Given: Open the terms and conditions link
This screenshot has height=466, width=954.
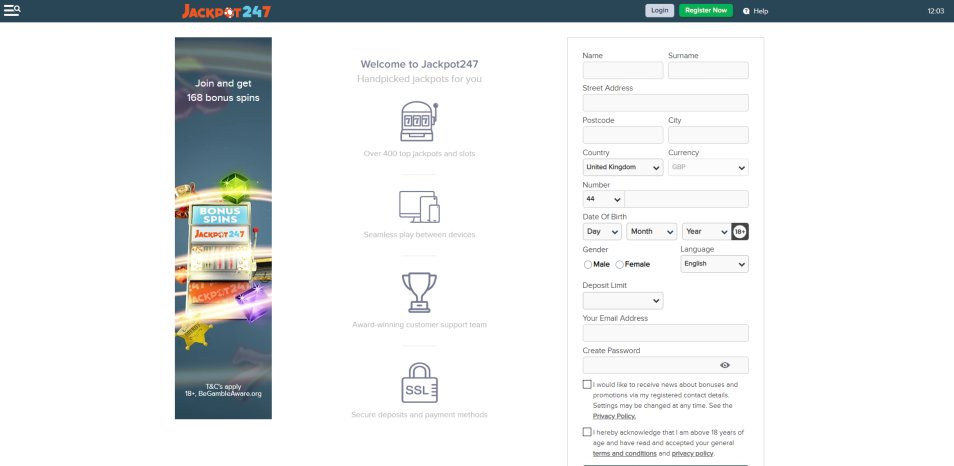Looking at the screenshot, I should [x=624, y=454].
